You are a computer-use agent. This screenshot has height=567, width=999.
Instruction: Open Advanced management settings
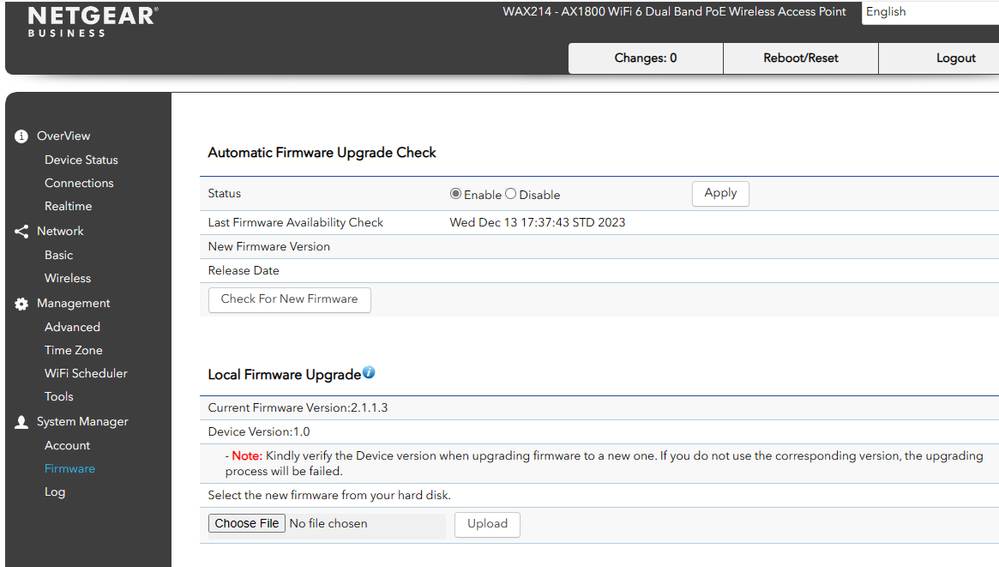point(72,327)
